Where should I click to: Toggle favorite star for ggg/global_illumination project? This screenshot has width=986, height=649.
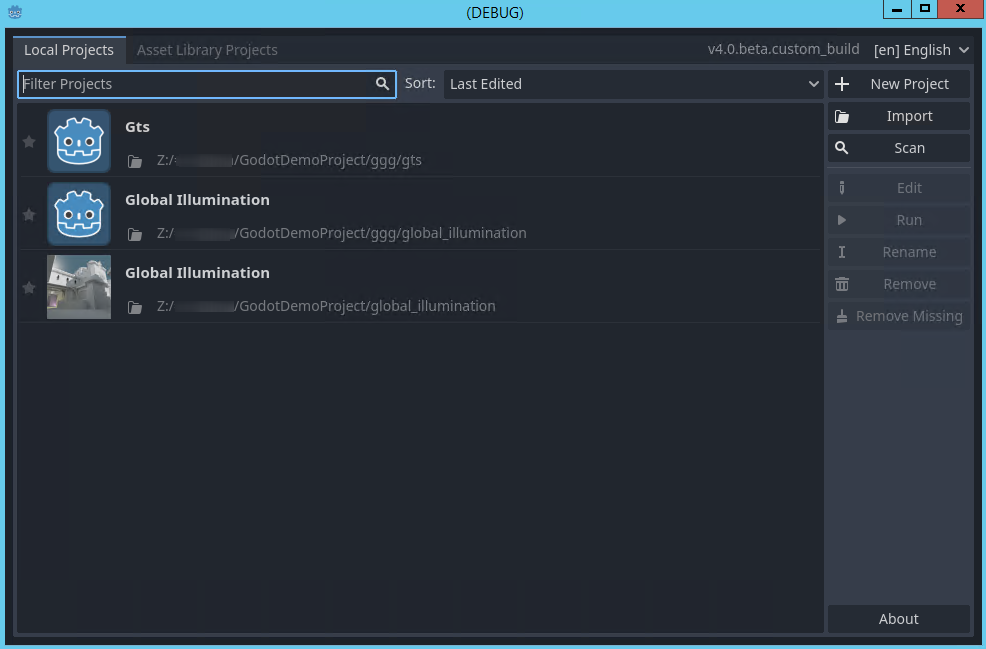point(29,215)
